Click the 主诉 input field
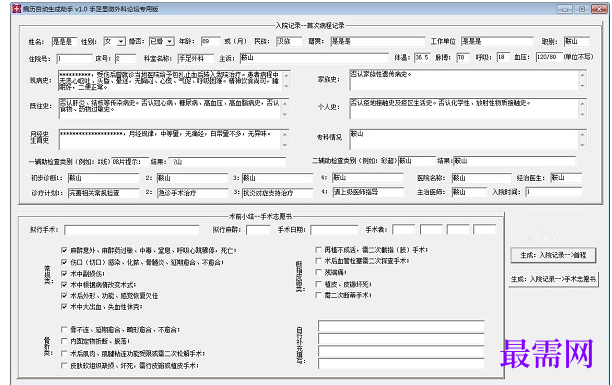 click(314, 58)
